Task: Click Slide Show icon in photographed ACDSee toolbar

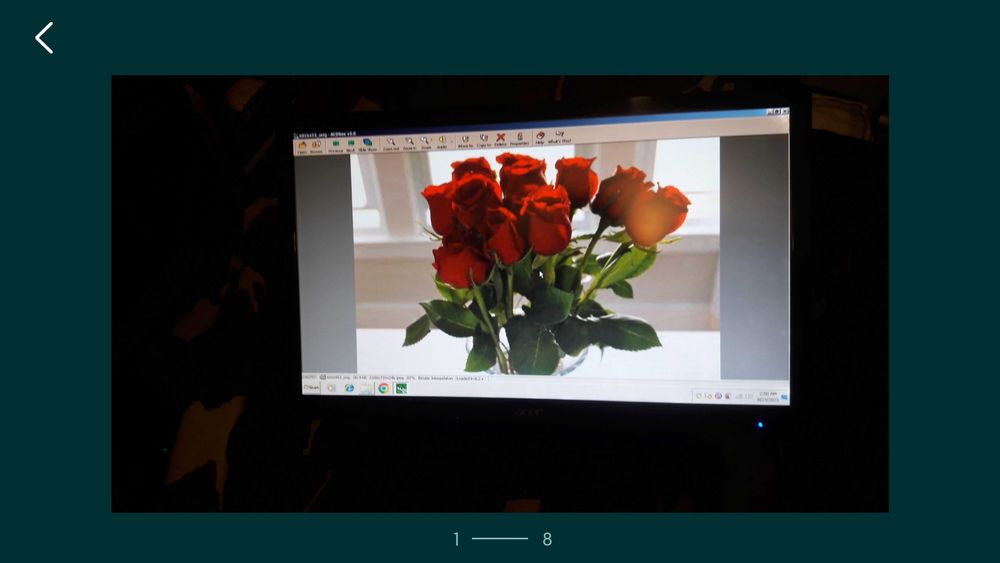Action: 367,144
